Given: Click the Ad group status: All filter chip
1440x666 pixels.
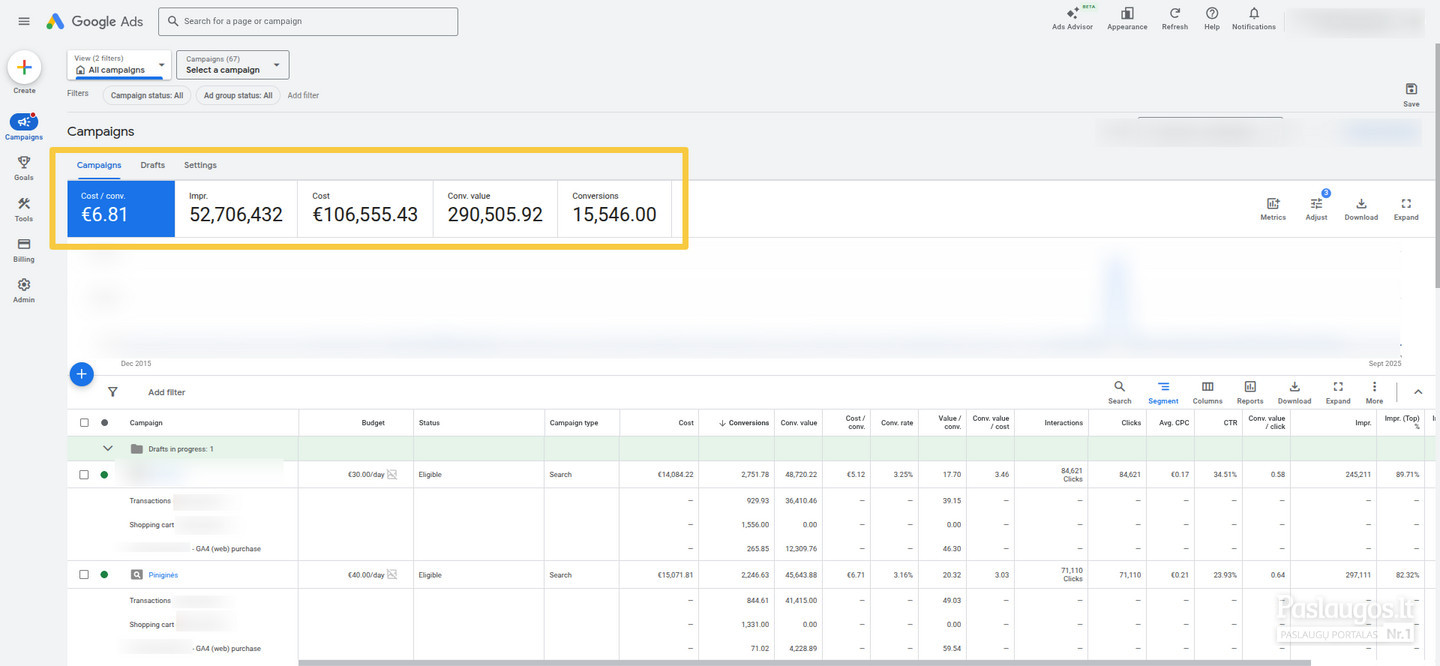Looking at the screenshot, I should coord(238,95).
